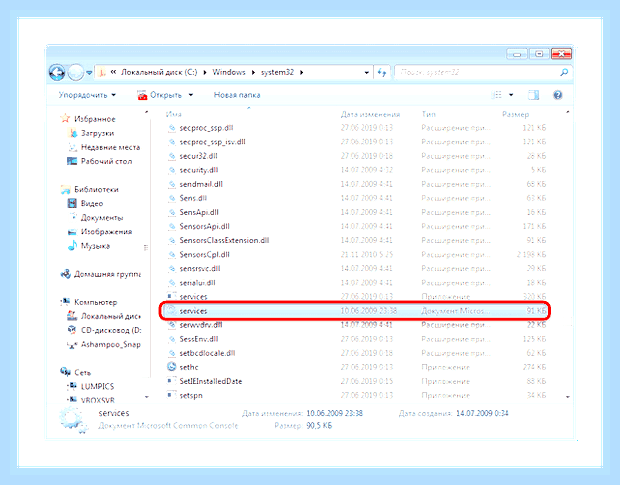Image resolution: width=620 pixels, height=485 pixels.
Task: Open the Изображения library
Action: pos(100,232)
